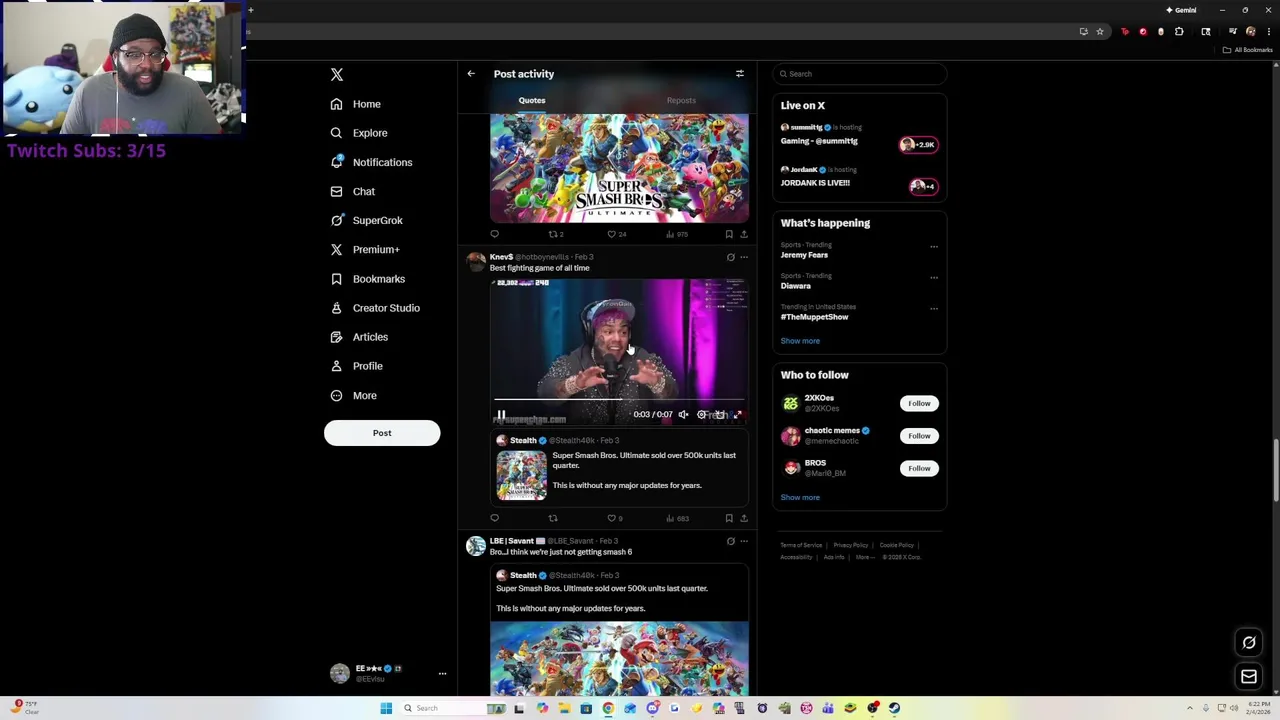Viewport: 1280px width, 720px height.
Task: Show more under Who to follow
Action: (800, 497)
